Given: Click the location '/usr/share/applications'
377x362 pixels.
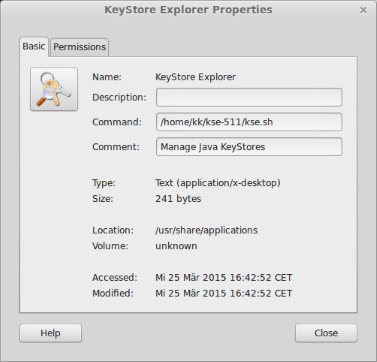Looking at the screenshot, I should tap(206, 230).
